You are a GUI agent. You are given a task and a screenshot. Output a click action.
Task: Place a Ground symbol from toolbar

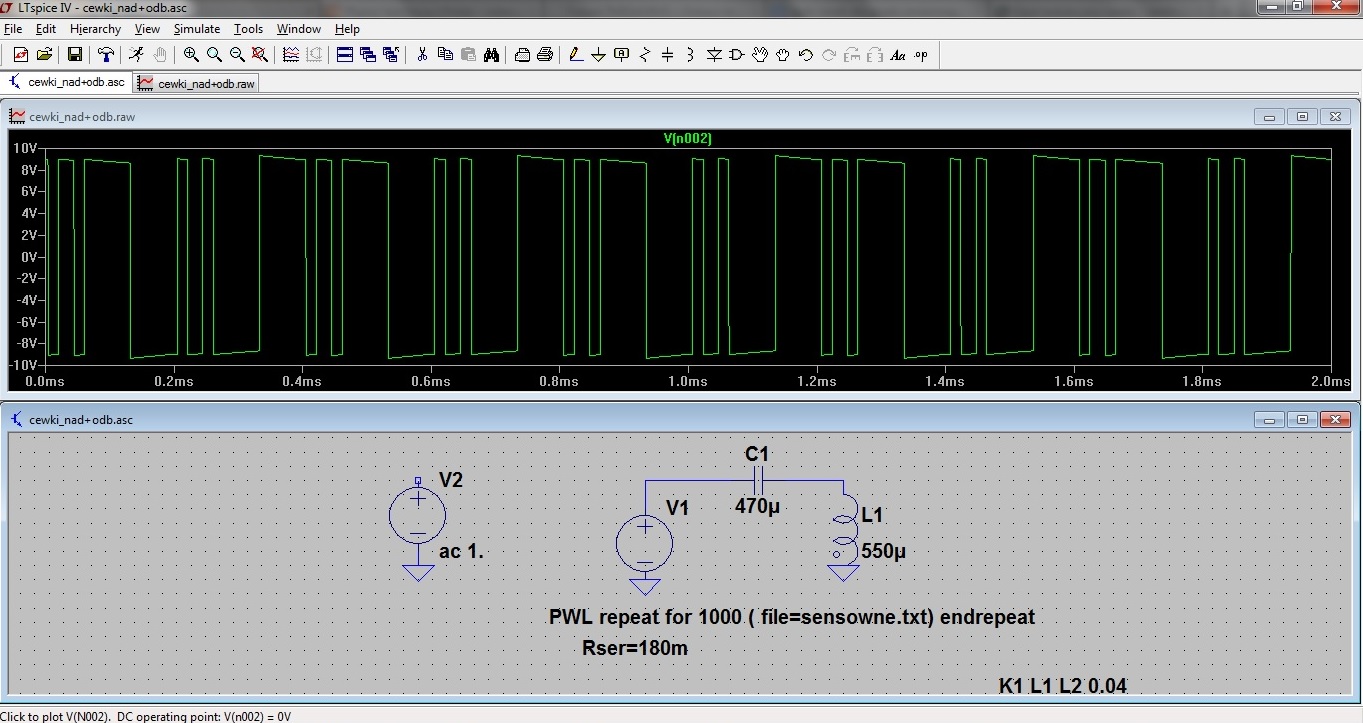tap(598, 55)
